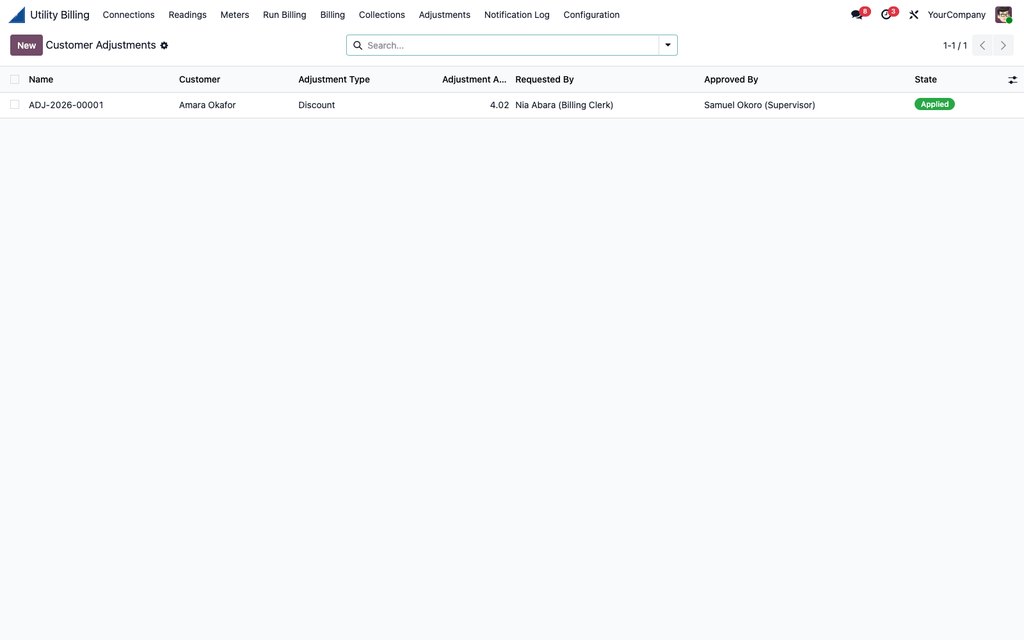Open the Adjustments menu

[x=445, y=14]
